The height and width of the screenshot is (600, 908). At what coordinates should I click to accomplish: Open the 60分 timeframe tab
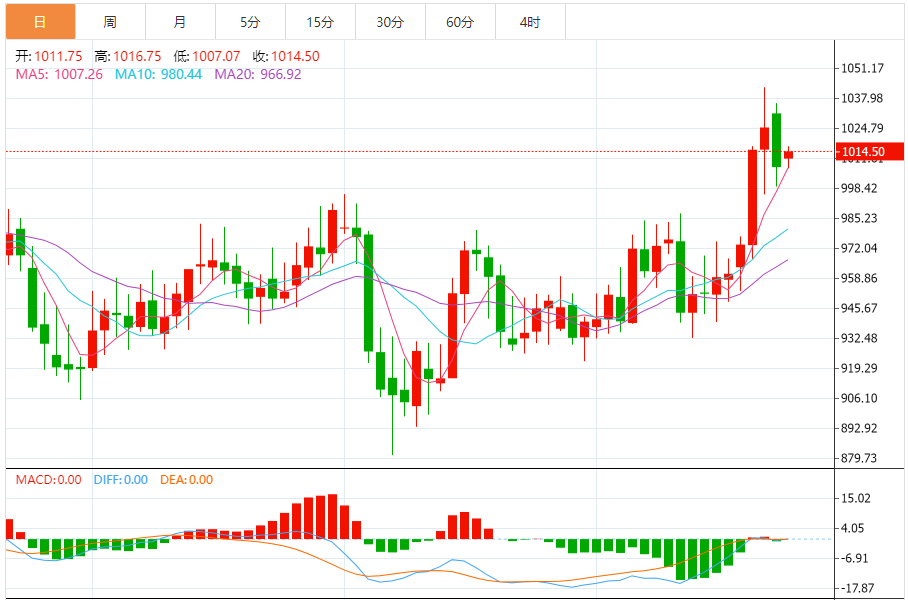[x=461, y=22]
